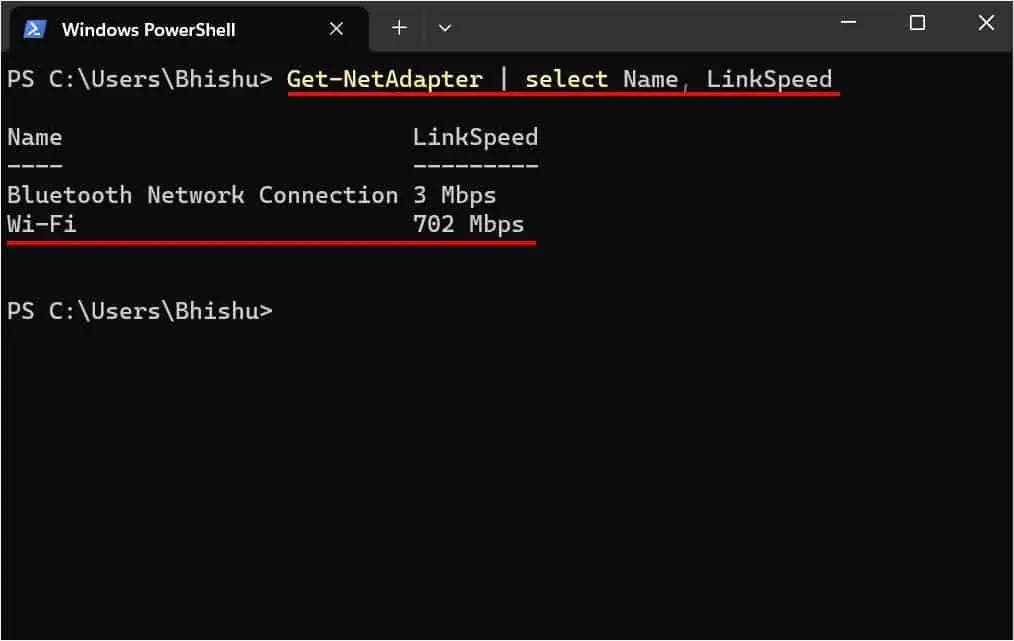The image size is (1014, 641).
Task: Place cursor at the active PowerShell prompt
Action: click(290, 311)
